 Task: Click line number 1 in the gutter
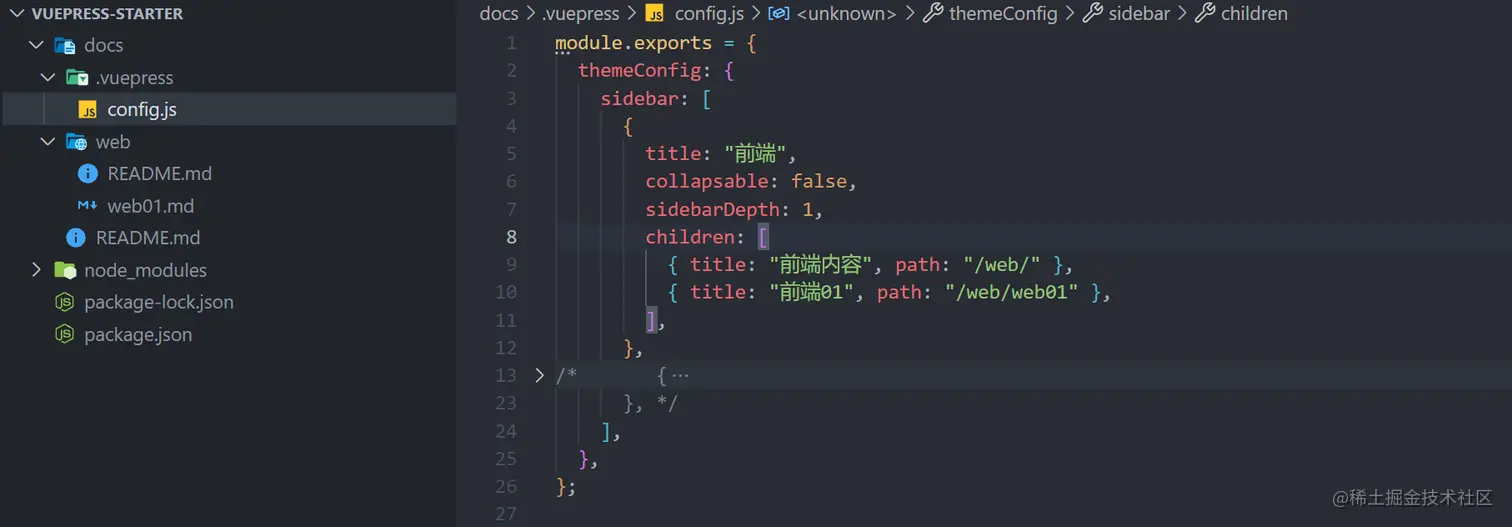point(512,43)
